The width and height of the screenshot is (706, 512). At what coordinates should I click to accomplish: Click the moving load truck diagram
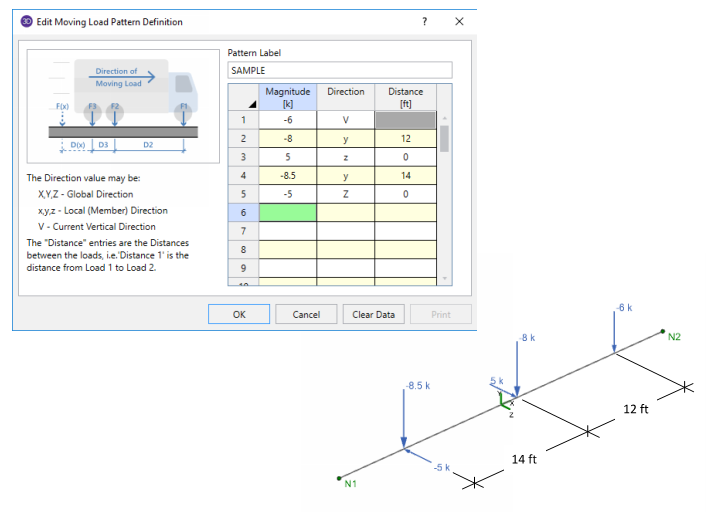(x=121, y=107)
